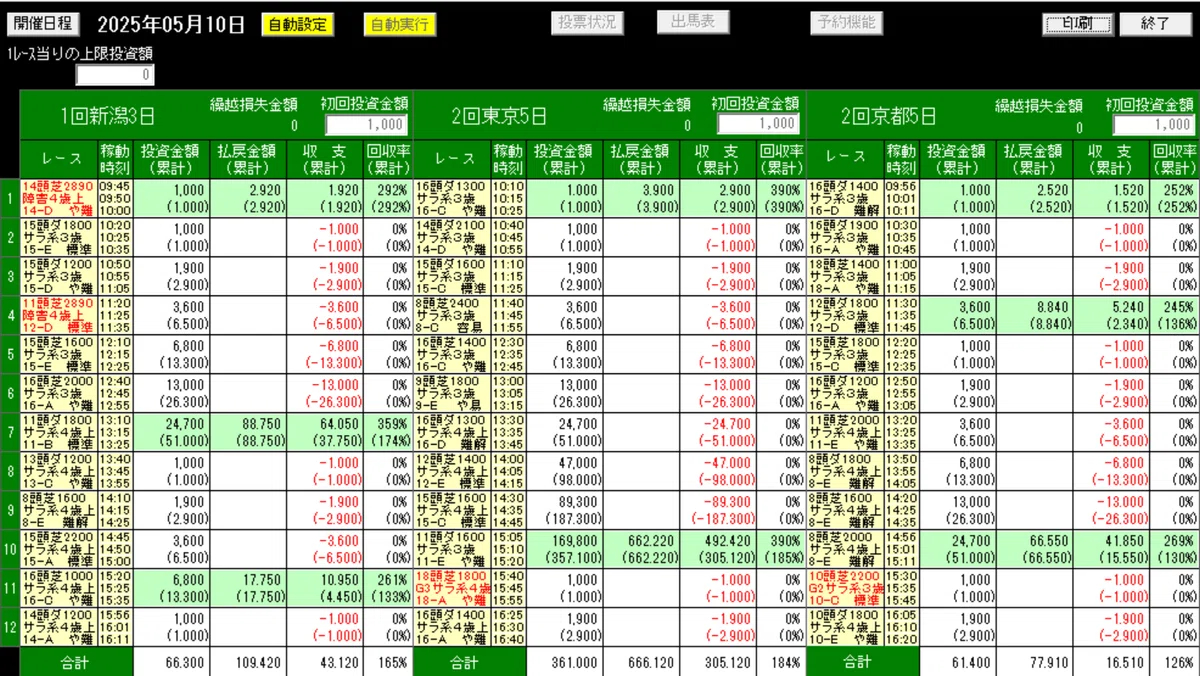This screenshot has height=676, width=1200.
Task: Click the date text 2025年05月10日
Action: [x=170, y=23]
